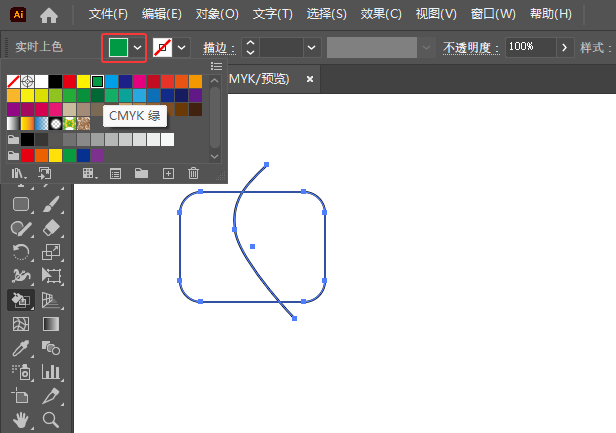The width and height of the screenshot is (616, 433).
Task: Click the 描边 stroke label link
Action: (x=219, y=48)
